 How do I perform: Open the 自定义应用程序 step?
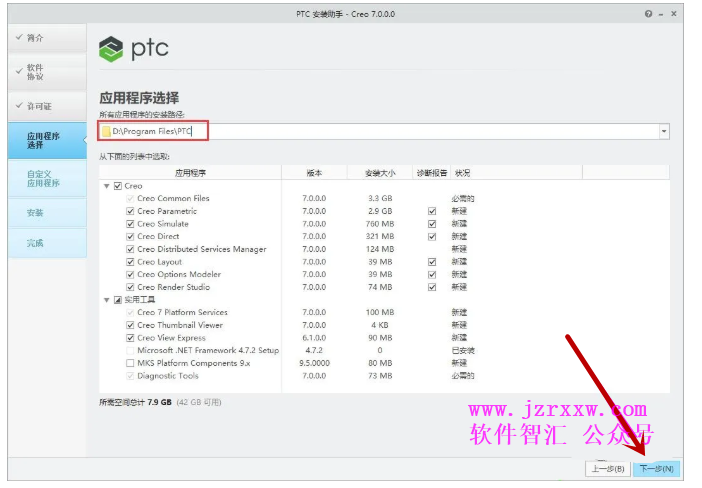point(47,179)
